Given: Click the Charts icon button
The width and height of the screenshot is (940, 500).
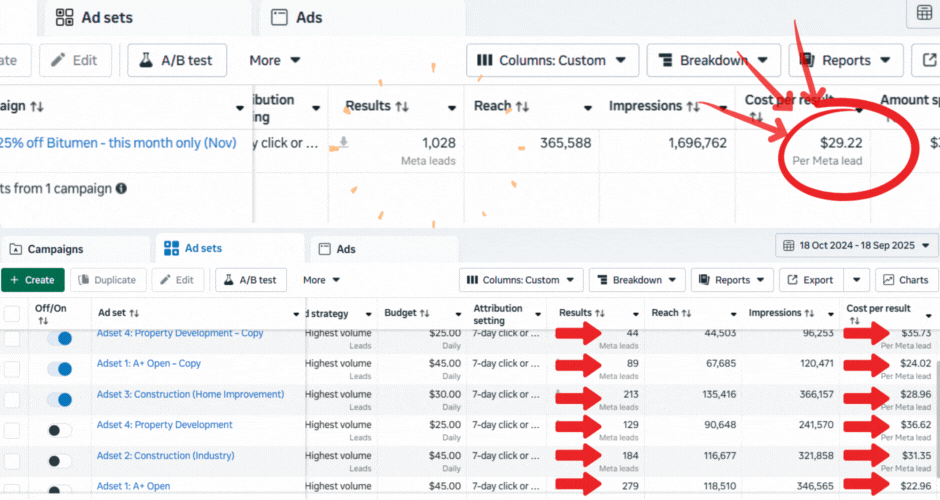Looking at the screenshot, I should pos(901,280).
